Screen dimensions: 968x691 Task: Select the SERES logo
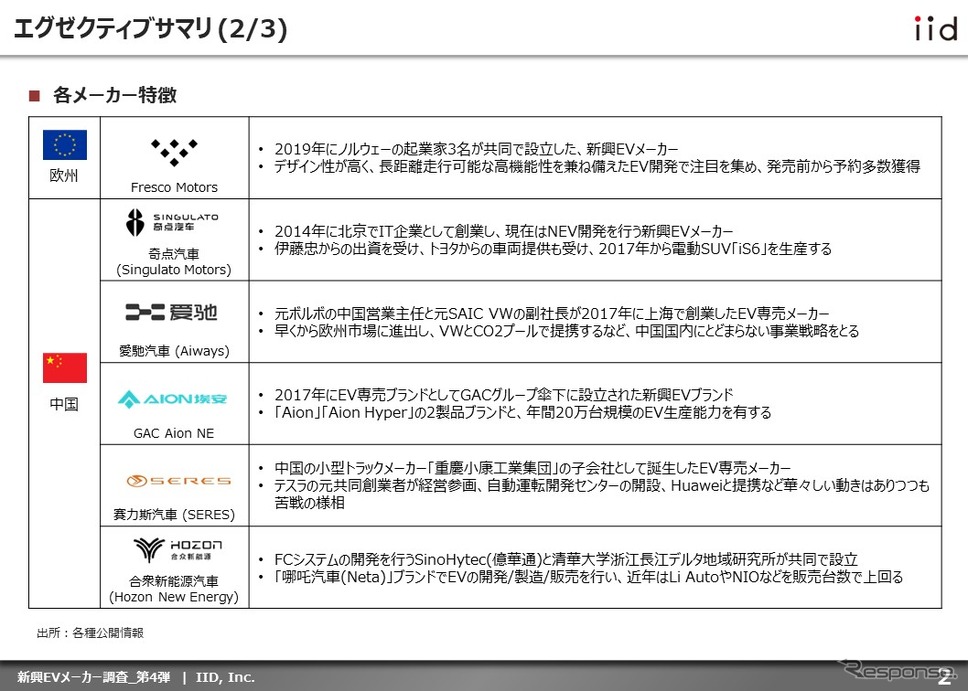click(x=178, y=481)
